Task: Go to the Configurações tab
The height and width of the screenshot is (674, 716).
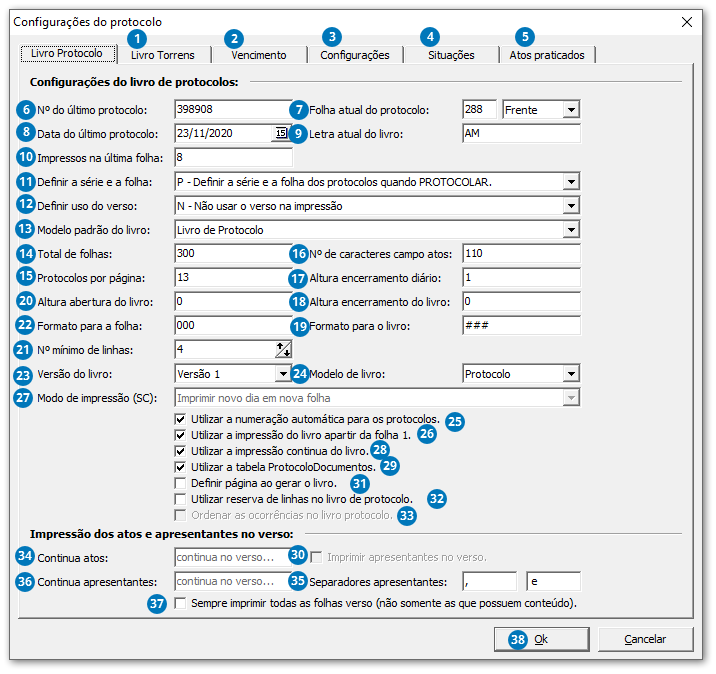Action: point(355,55)
